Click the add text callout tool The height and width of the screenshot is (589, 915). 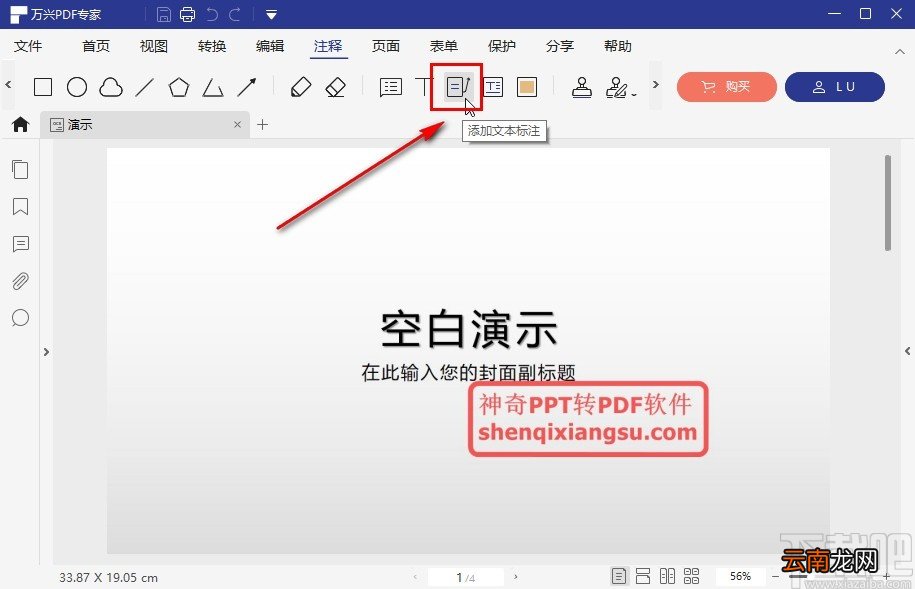(x=459, y=87)
